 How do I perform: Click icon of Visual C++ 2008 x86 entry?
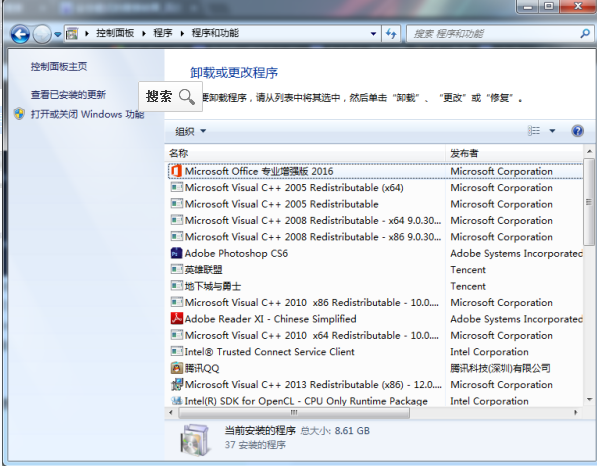pyautogui.click(x=177, y=236)
